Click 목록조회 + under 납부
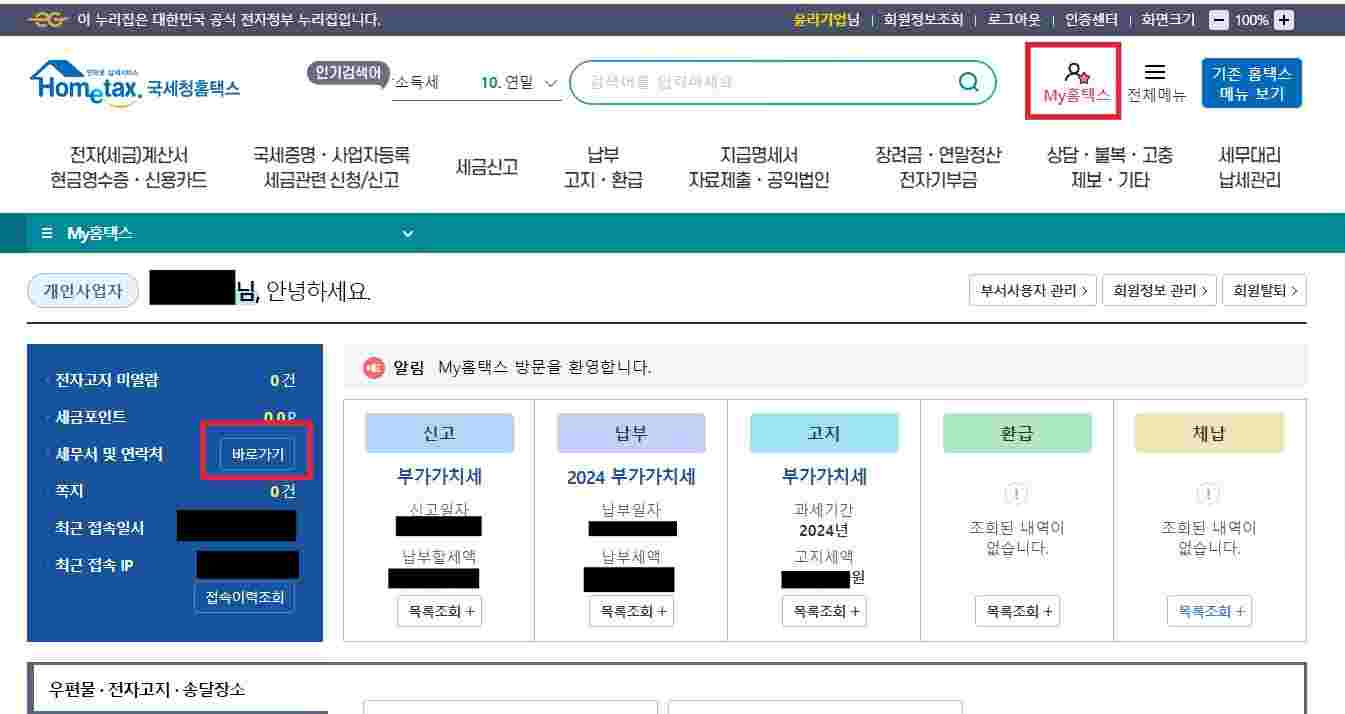This screenshot has width=1345, height=714. pos(631,611)
